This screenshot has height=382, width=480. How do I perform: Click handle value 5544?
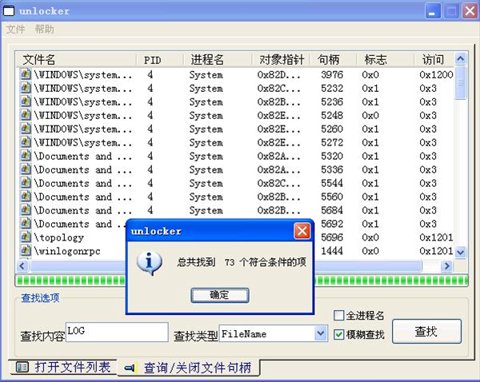[x=332, y=183]
